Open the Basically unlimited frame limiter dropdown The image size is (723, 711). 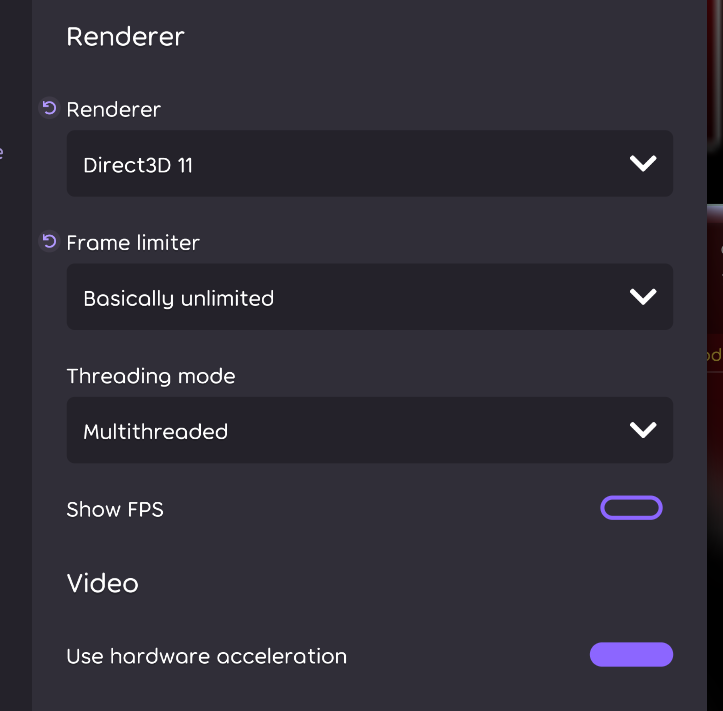pos(370,296)
